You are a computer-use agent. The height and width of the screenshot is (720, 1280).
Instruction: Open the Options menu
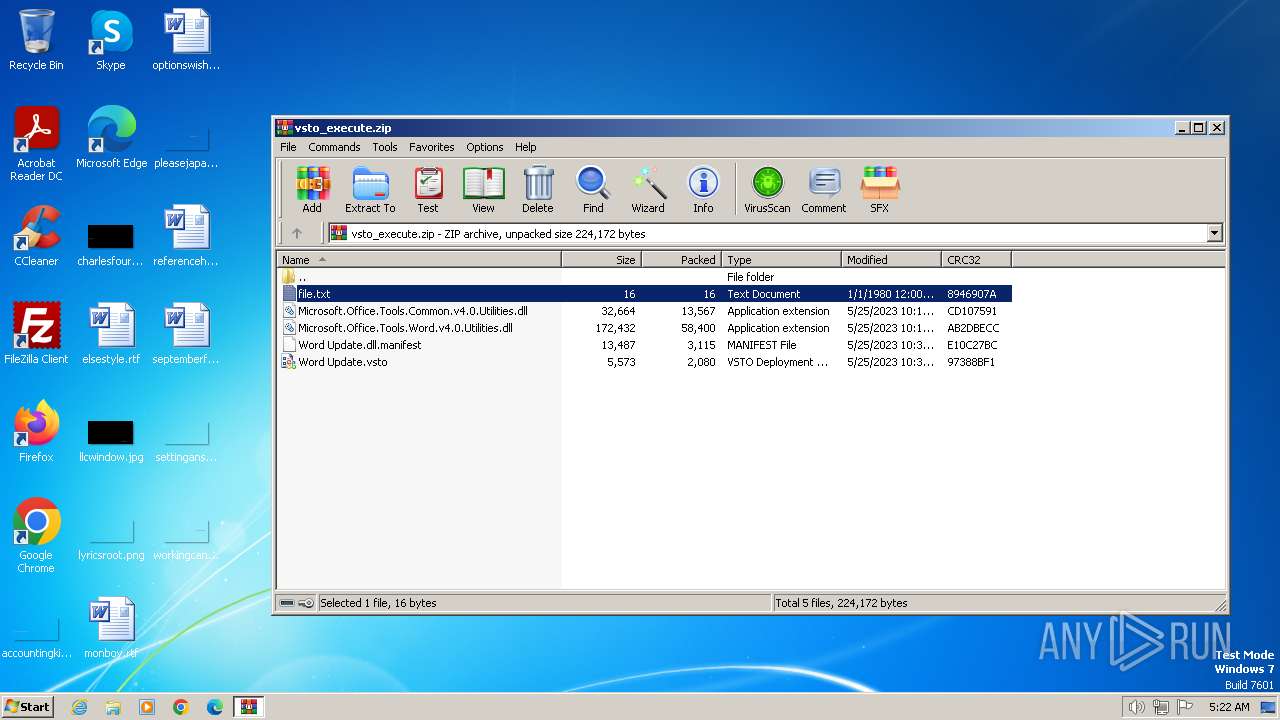pyautogui.click(x=485, y=147)
